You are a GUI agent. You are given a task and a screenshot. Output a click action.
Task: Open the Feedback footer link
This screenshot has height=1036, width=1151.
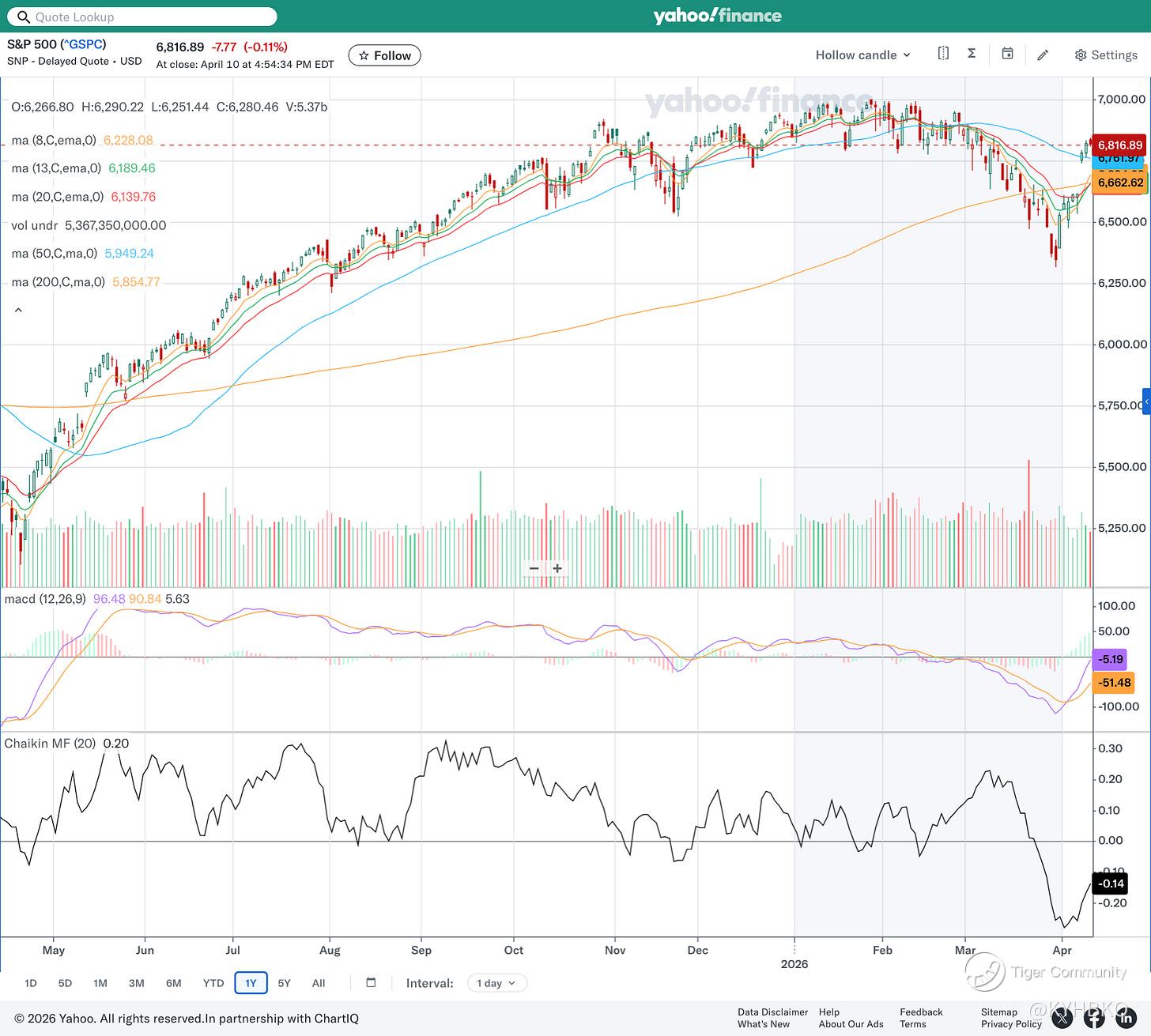tap(921, 1012)
